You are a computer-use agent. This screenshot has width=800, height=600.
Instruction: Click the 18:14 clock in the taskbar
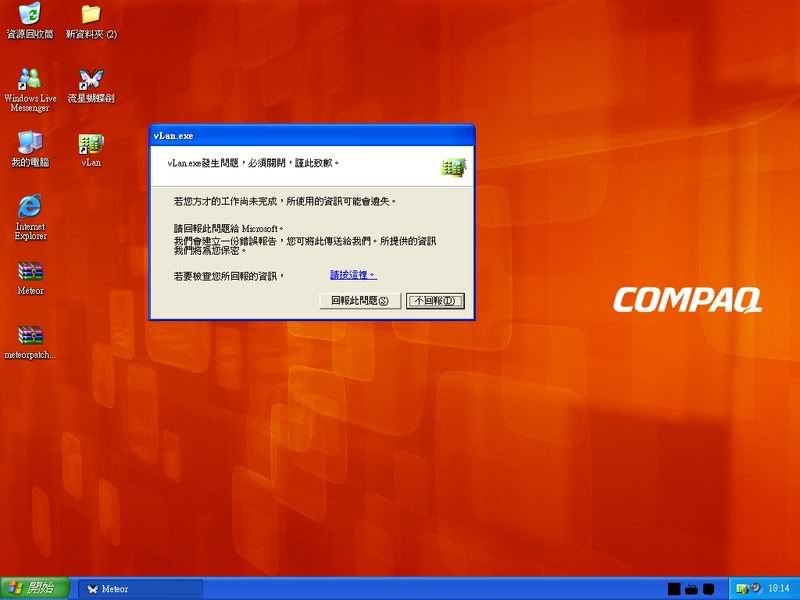(x=778, y=588)
